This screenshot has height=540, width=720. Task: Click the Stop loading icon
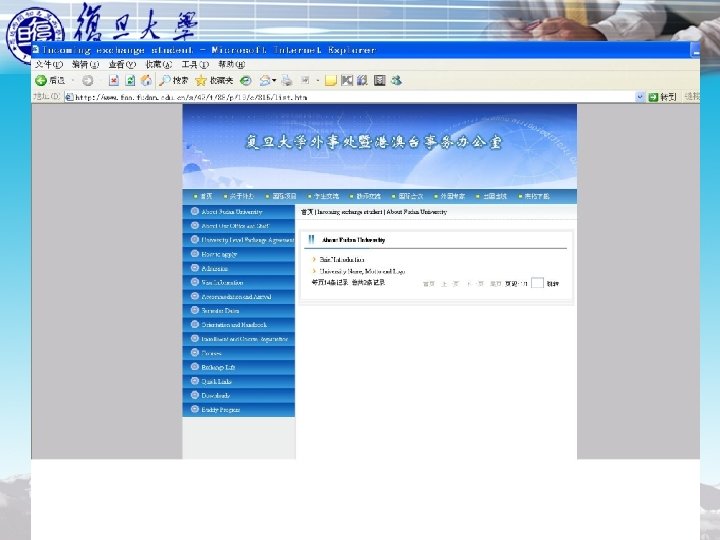coord(113,81)
